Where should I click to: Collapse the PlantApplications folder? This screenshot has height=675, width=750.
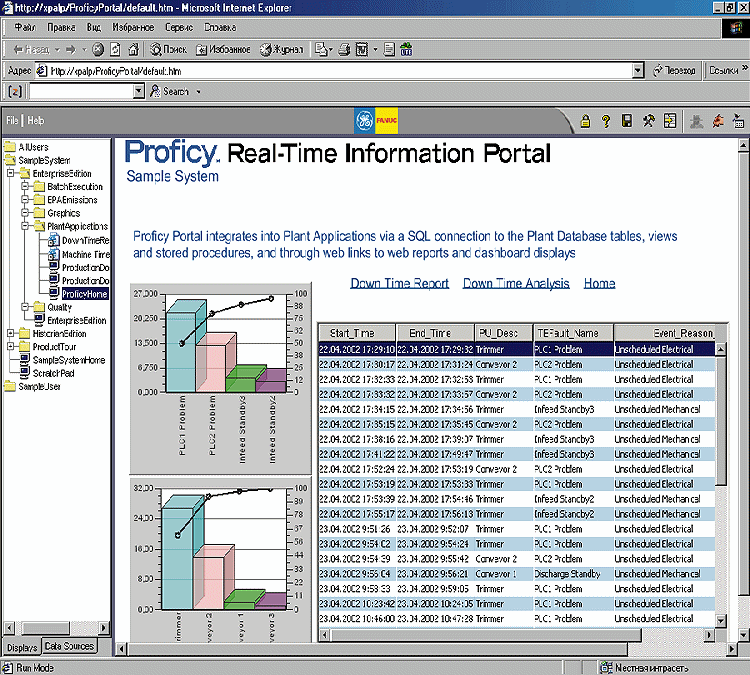25,226
